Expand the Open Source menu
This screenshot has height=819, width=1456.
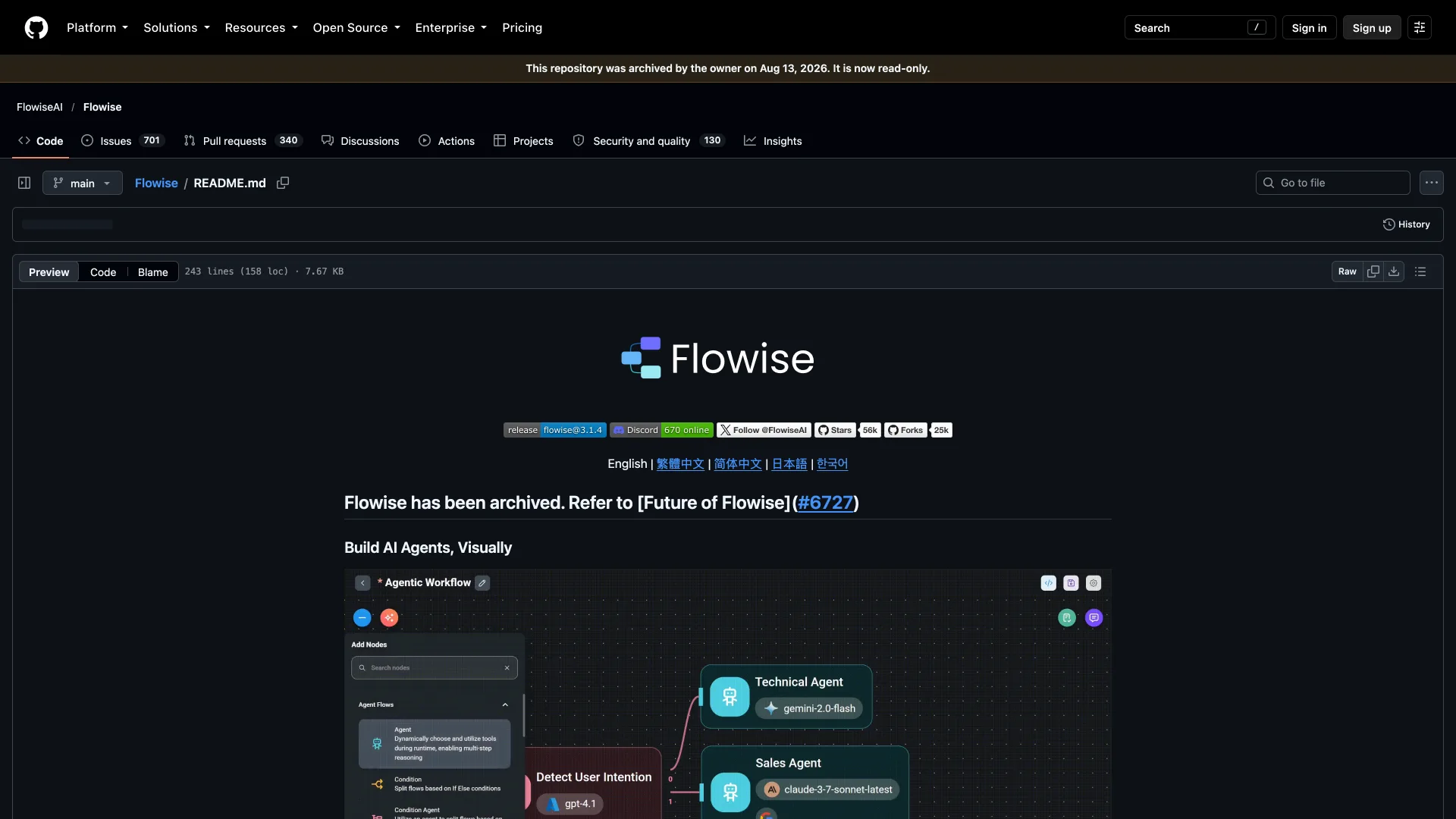(356, 27)
